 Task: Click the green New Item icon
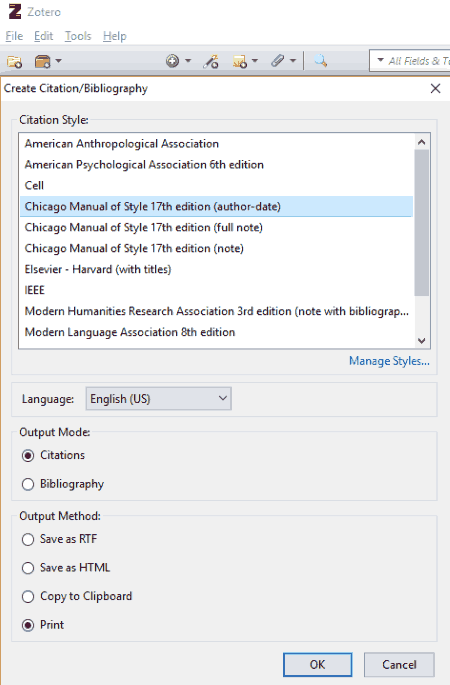click(173, 61)
